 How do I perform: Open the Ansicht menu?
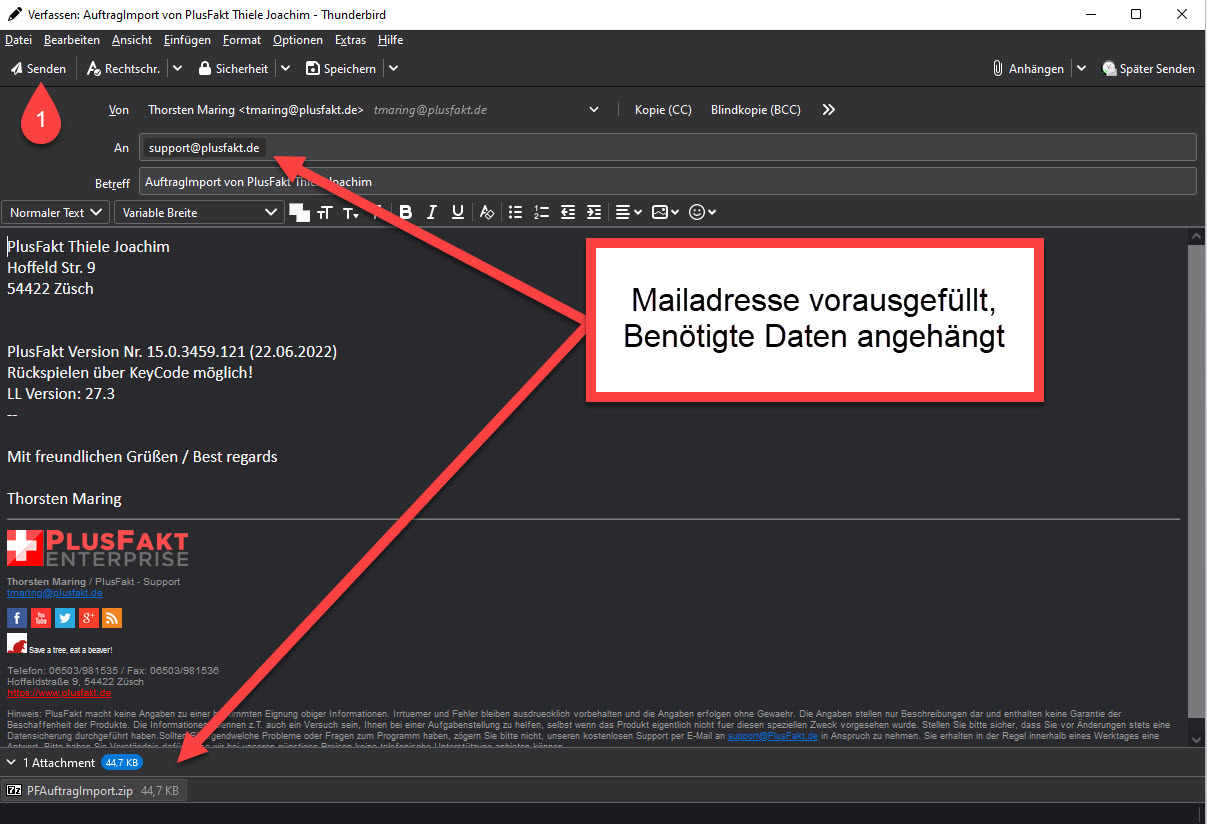(132, 40)
